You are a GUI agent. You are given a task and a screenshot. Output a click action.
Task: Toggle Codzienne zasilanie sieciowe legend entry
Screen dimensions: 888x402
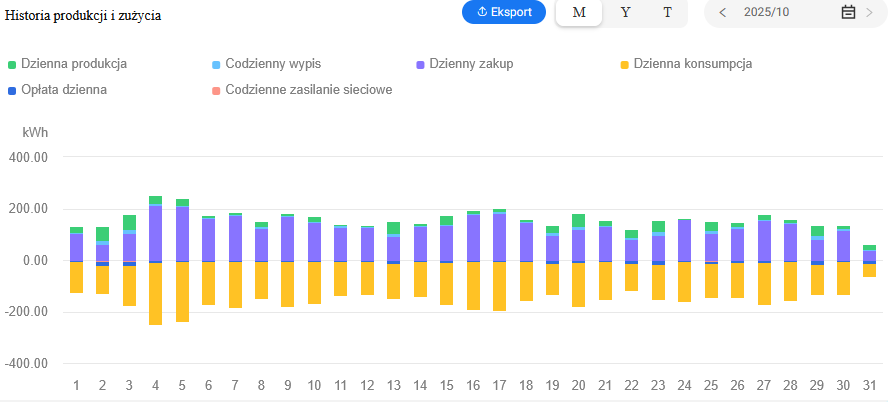click(308, 90)
